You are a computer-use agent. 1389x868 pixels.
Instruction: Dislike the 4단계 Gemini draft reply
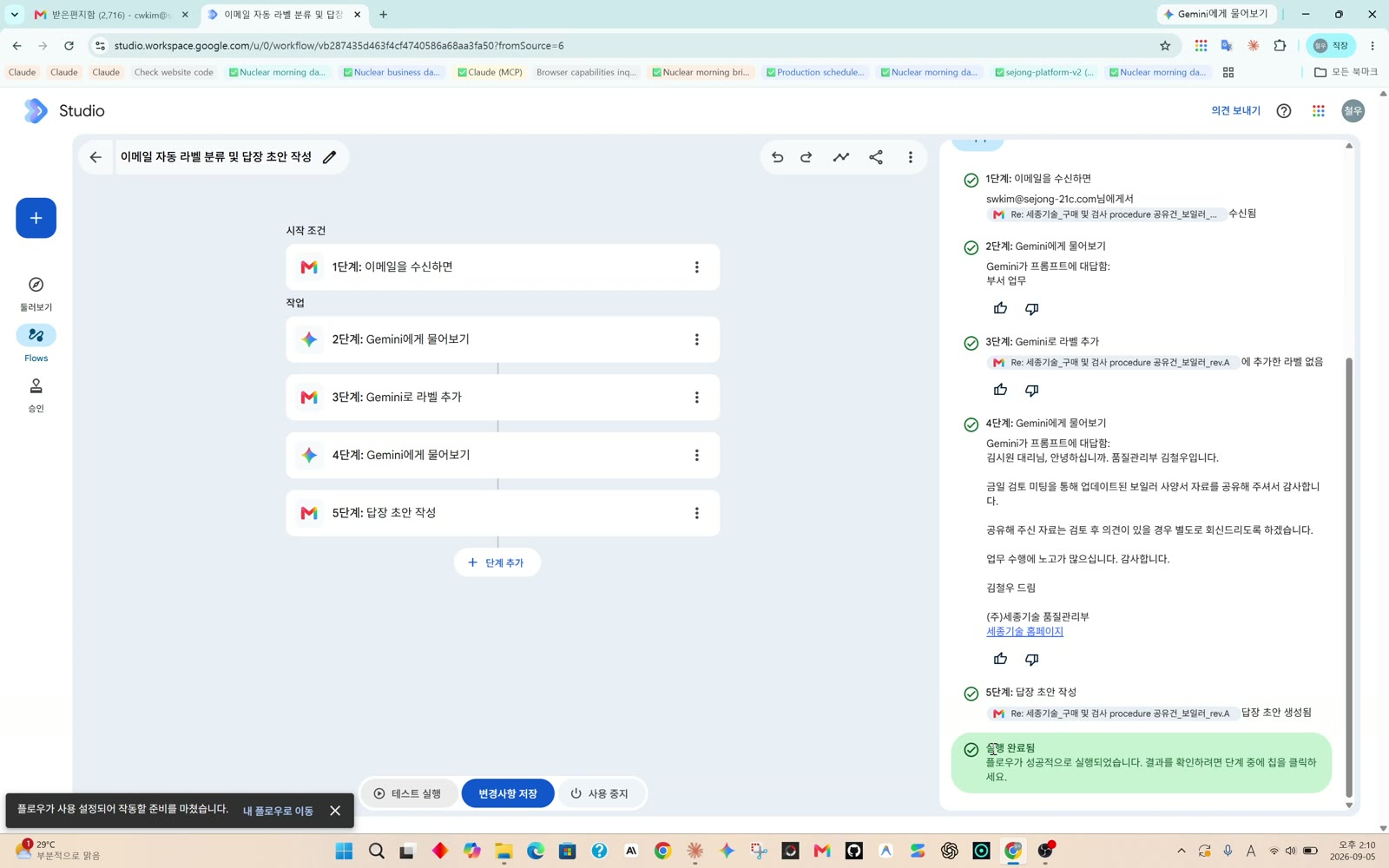pyautogui.click(x=1031, y=659)
